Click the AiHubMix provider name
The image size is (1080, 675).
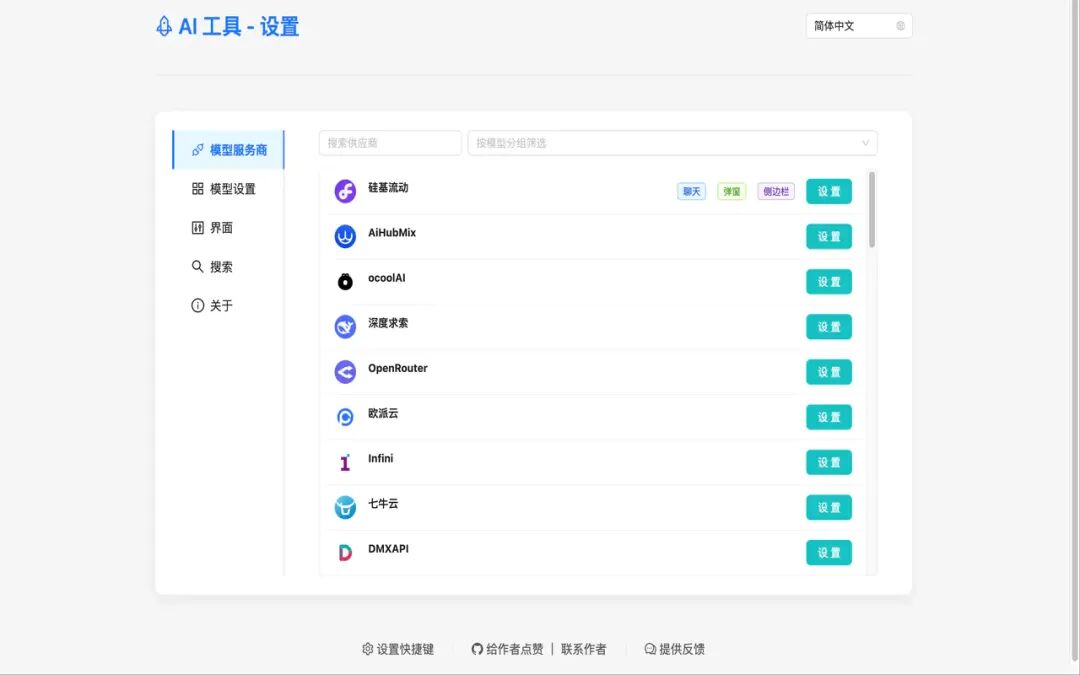[392, 233]
